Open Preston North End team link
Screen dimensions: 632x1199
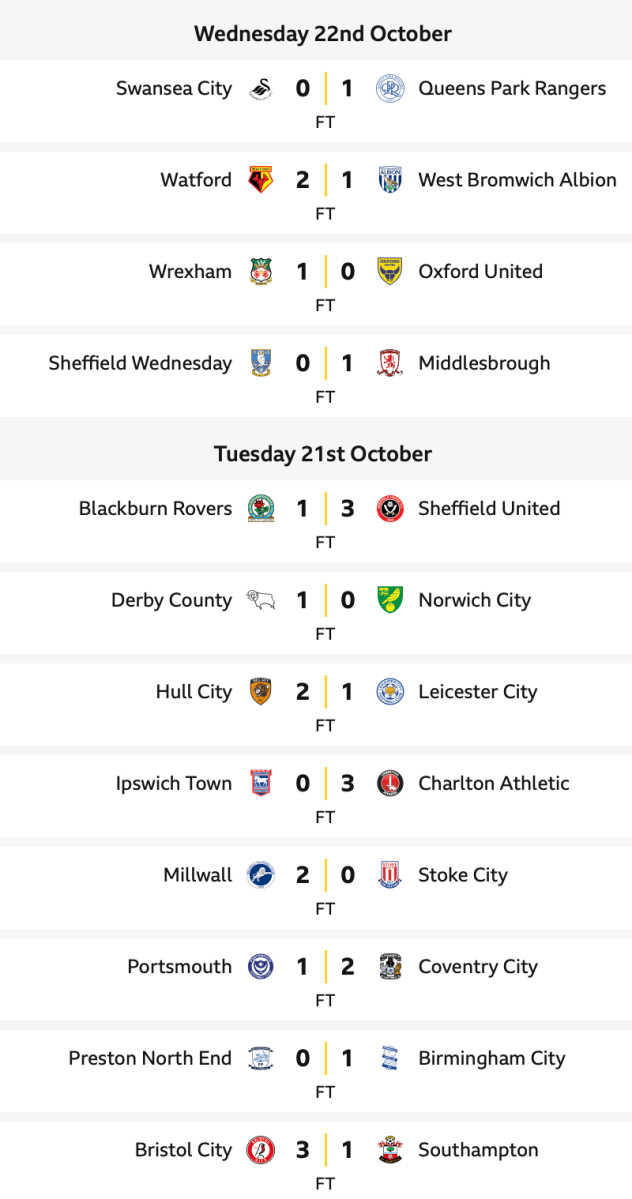click(150, 1059)
